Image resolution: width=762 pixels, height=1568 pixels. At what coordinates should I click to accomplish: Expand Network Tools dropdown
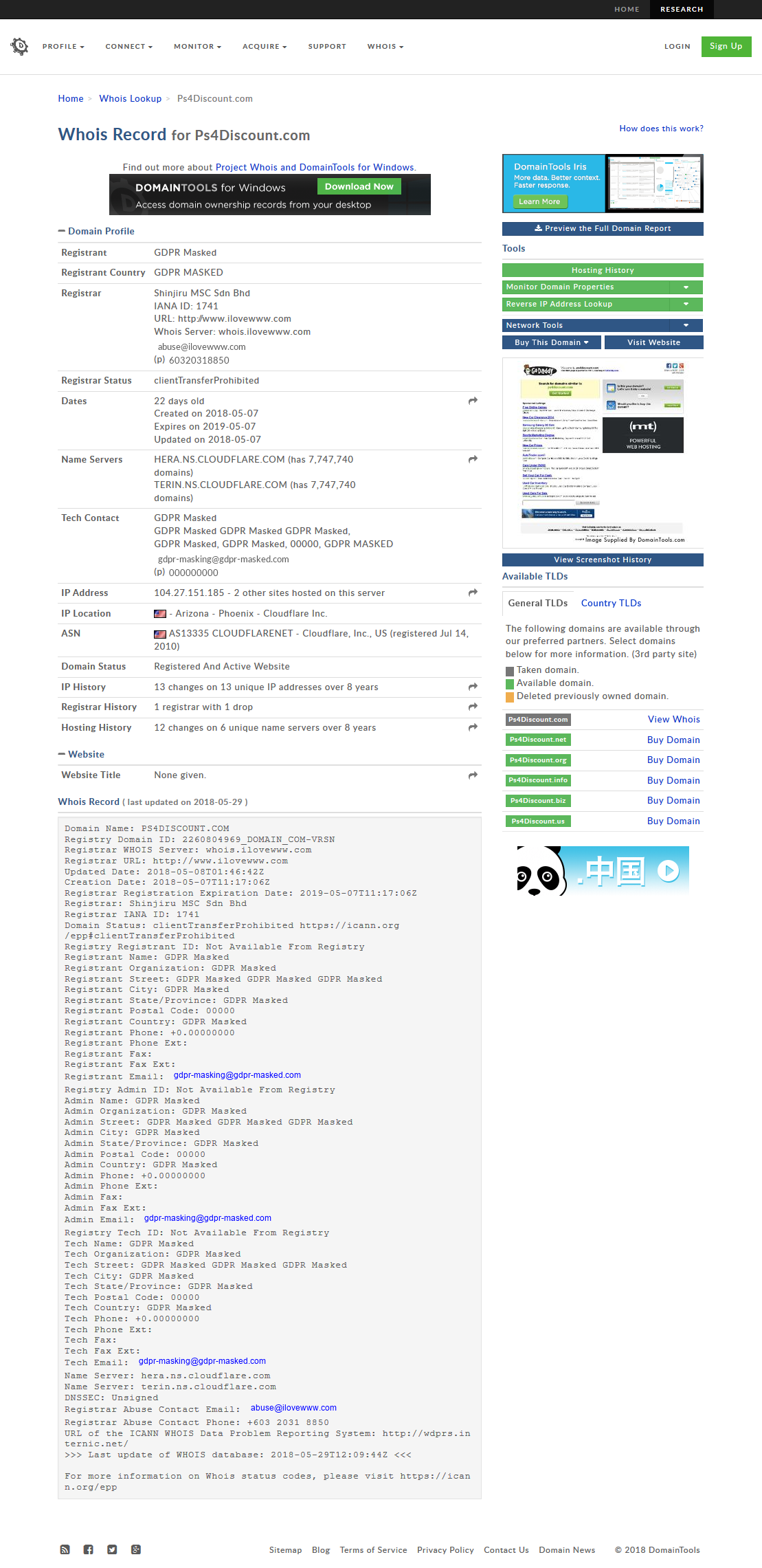pos(686,326)
